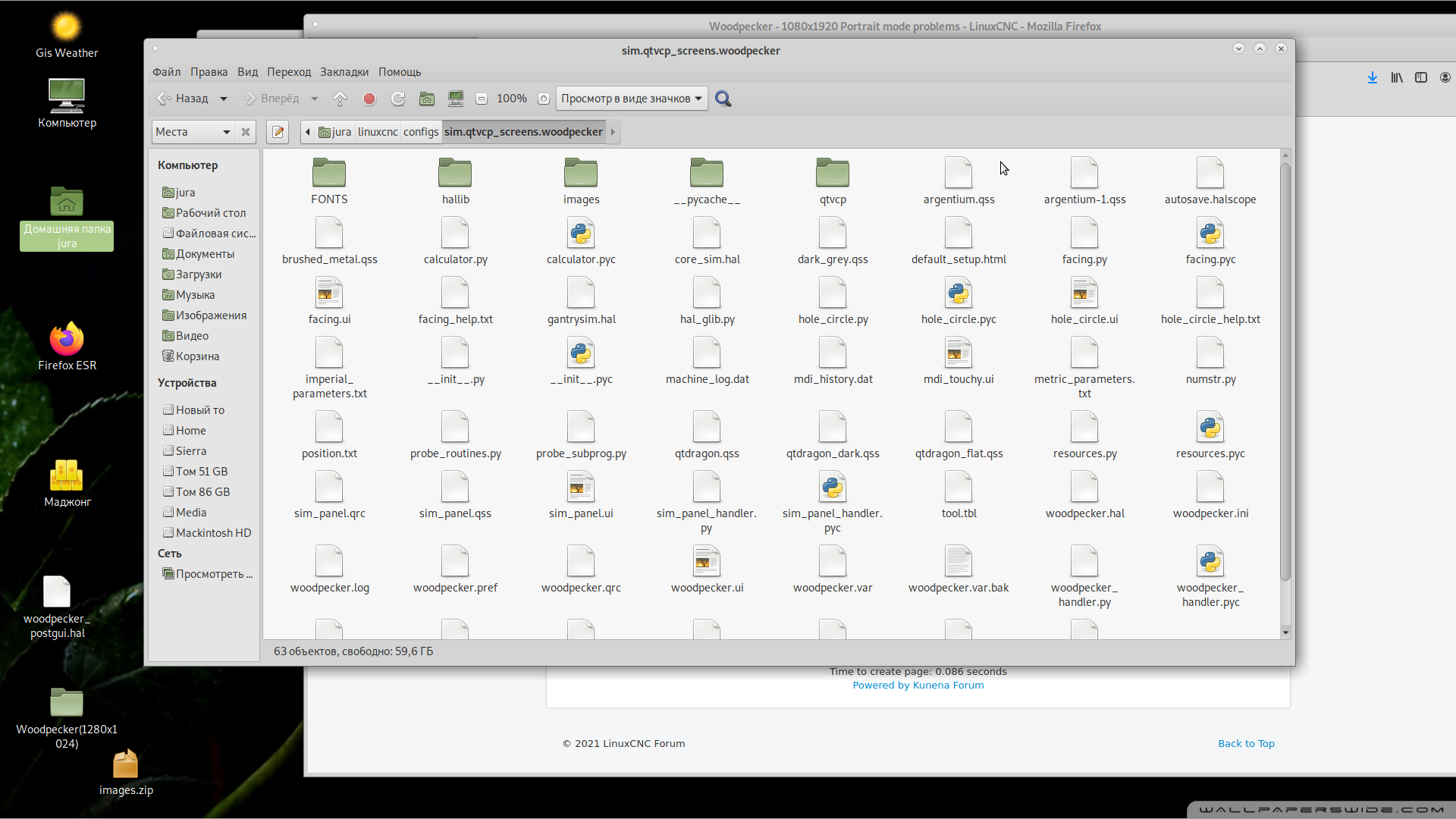Close the Places sidebar with X
1456x819 pixels.
(246, 132)
